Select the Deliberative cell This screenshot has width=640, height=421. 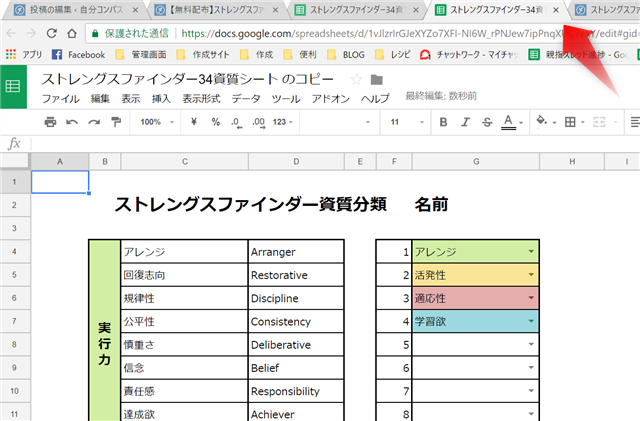point(296,345)
